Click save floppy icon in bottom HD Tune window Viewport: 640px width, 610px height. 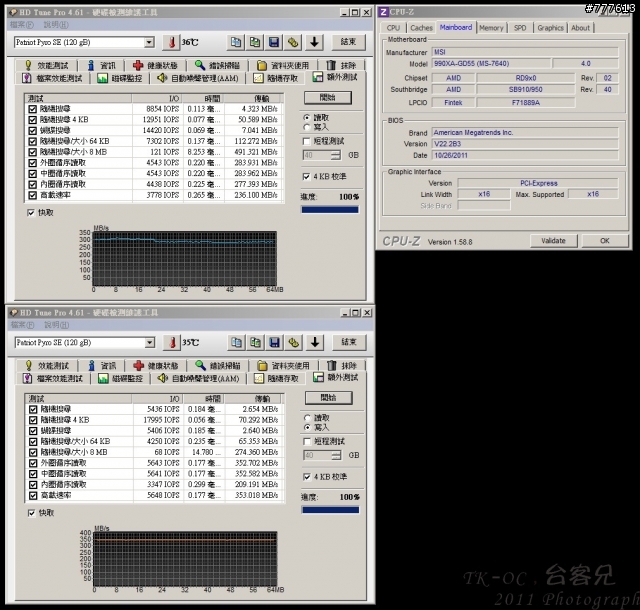click(x=275, y=342)
